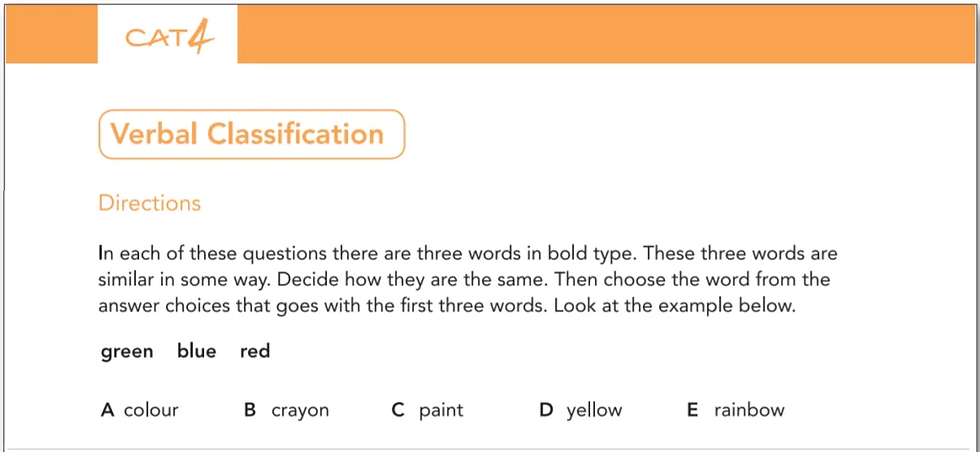Viewport: 980px width, 452px height.
Task: Click the CAT4 logo
Action: coord(167,38)
